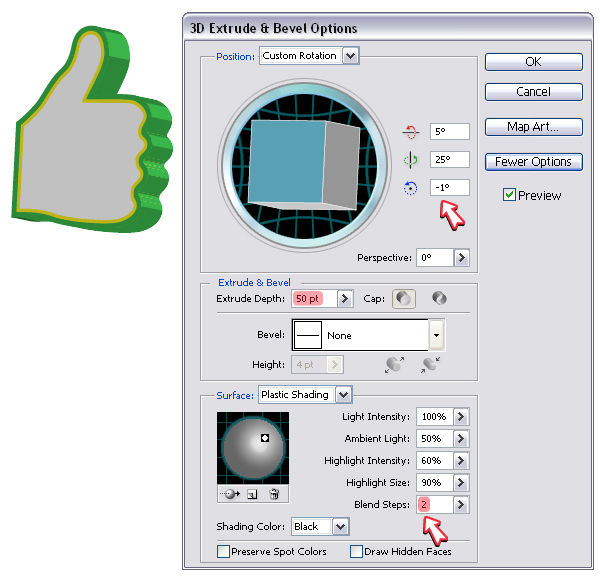Click the bevel None preview swatch

308,335
